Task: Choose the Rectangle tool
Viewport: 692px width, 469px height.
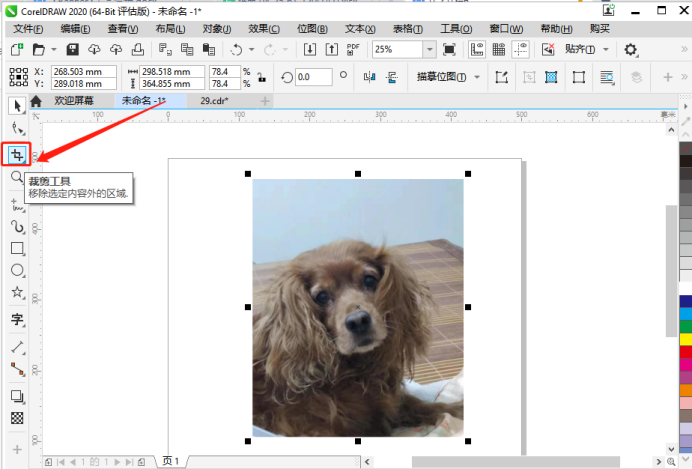Action: pos(17,248)
